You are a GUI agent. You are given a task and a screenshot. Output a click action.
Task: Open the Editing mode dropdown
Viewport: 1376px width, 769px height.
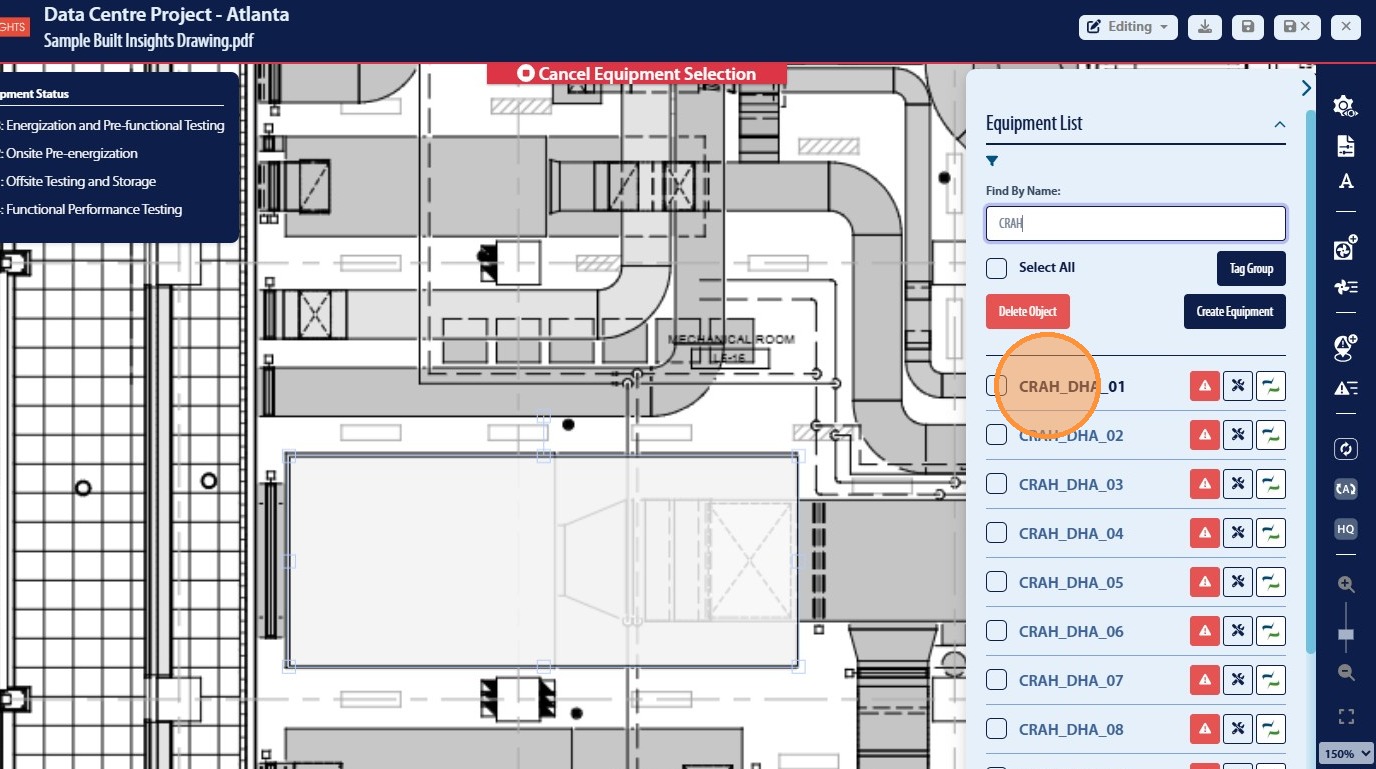[1128, 27]
